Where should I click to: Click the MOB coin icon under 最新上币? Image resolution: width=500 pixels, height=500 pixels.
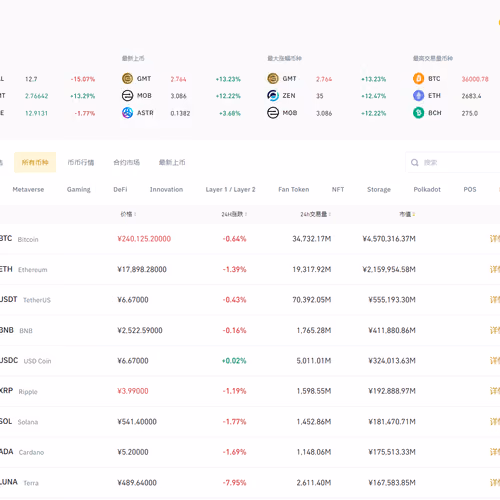coord(127,96)
